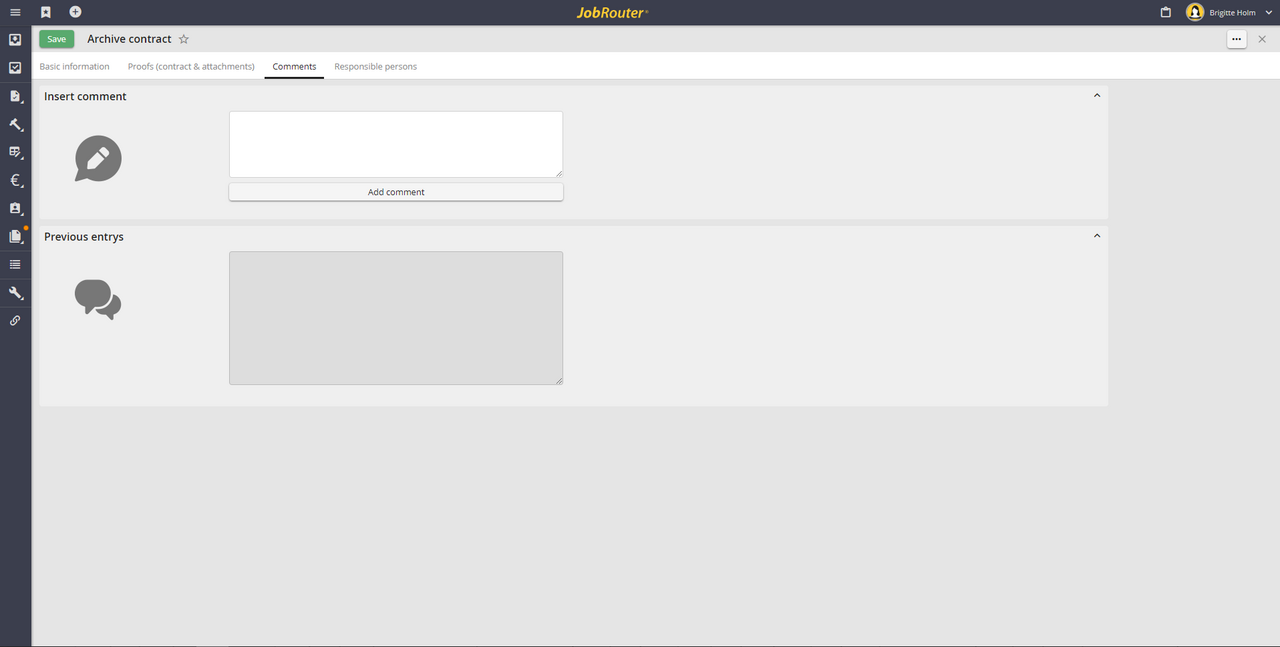Click the green Save button
Screen dimensions: 1280x647
coord(56,39)
